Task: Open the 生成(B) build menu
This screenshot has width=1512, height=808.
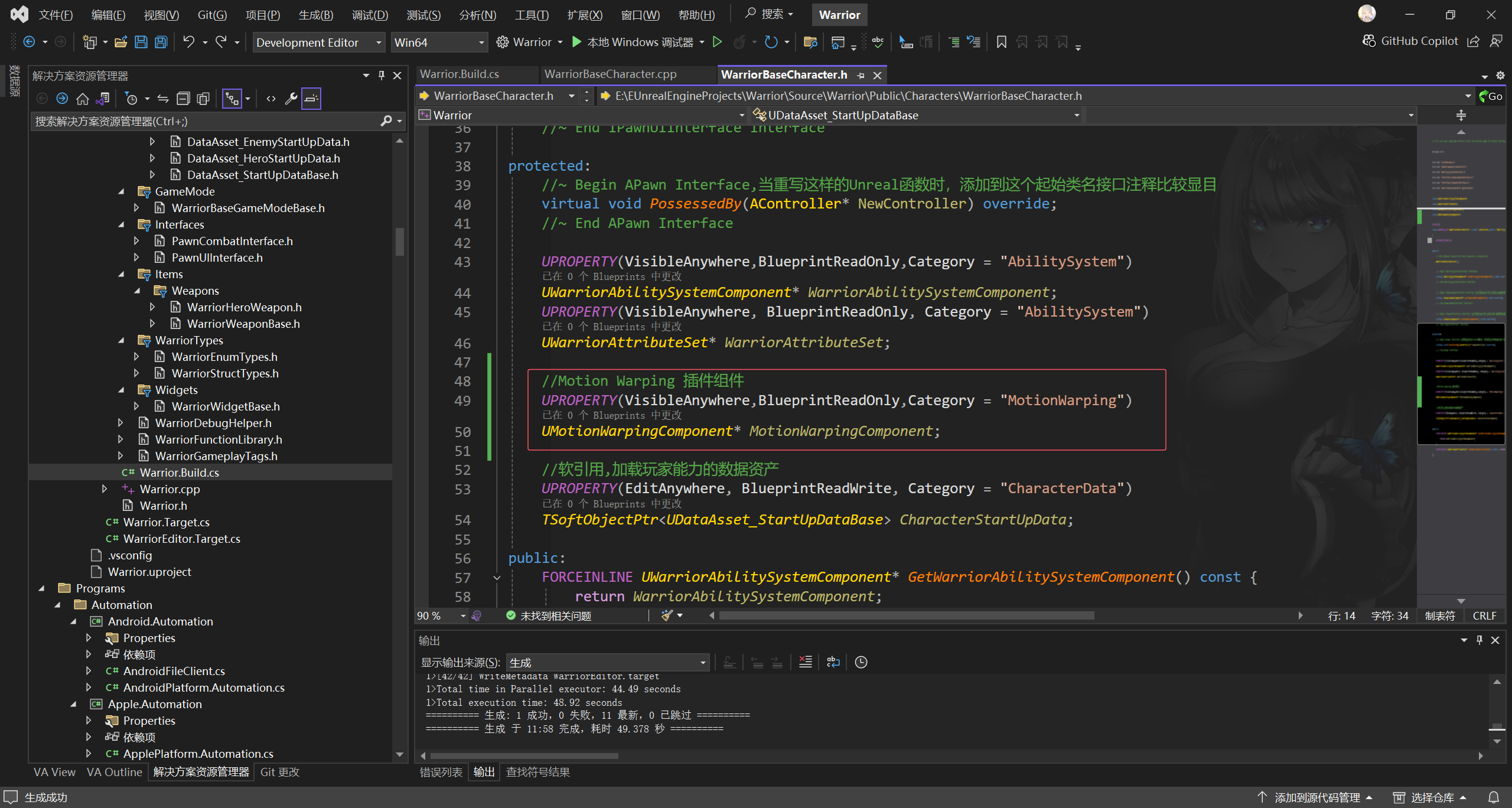Action: (315, 15)
